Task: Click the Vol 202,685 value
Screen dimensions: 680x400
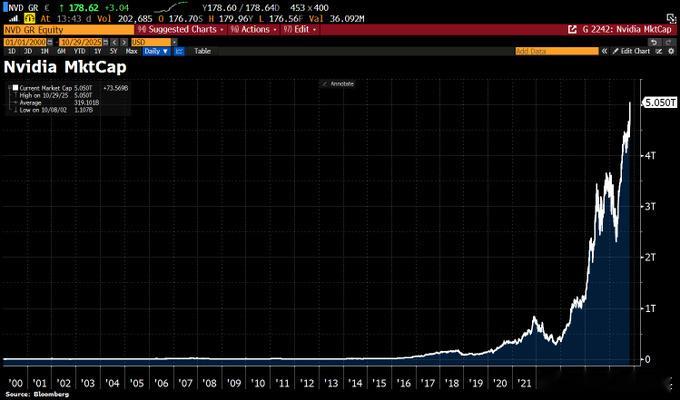Action: point(125,19)
